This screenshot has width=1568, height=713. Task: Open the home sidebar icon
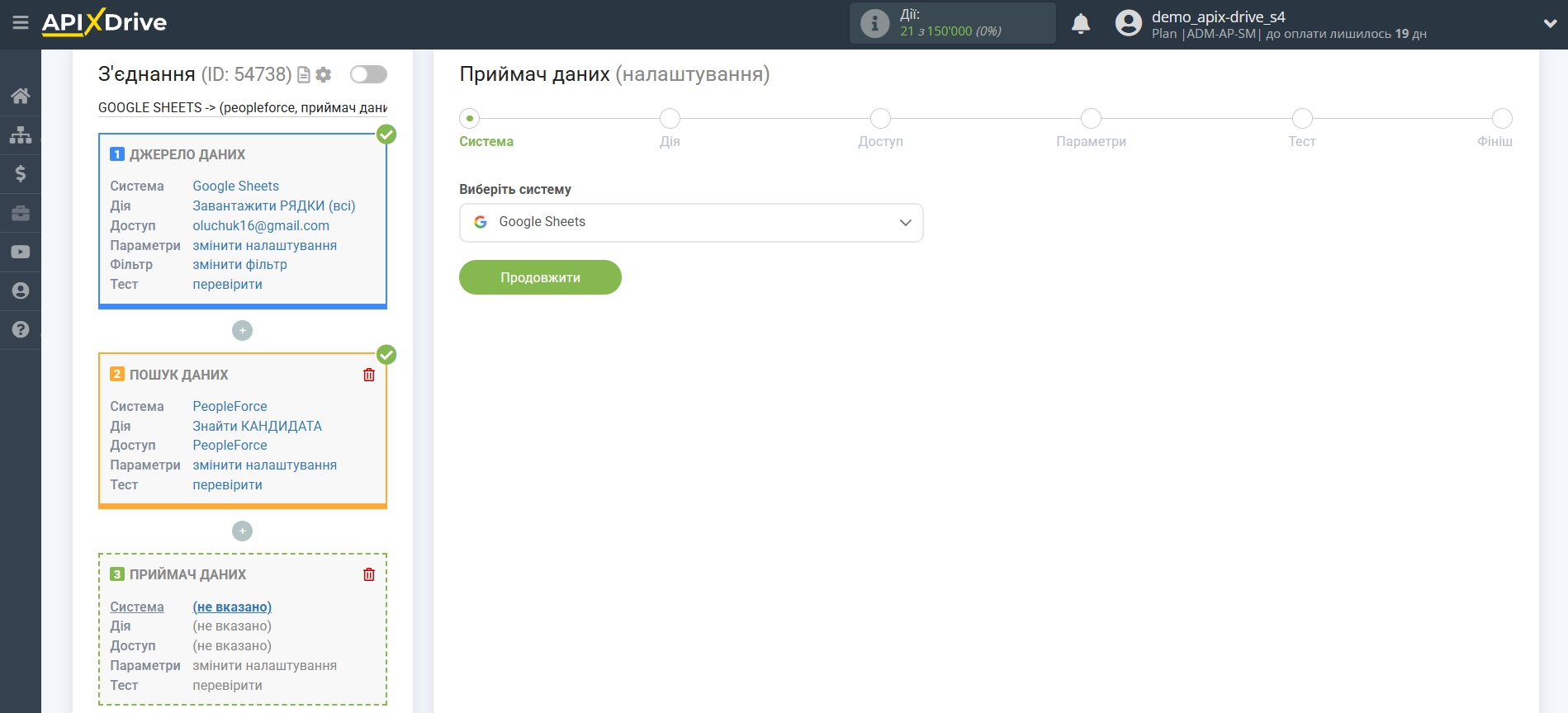click(x=21, y=96)
